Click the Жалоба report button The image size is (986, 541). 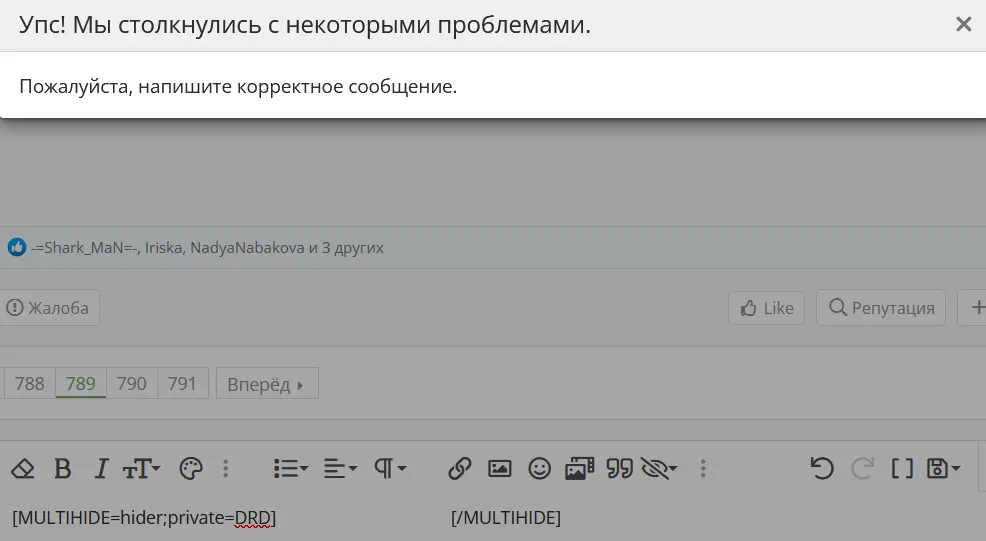[x=48, y=308]
